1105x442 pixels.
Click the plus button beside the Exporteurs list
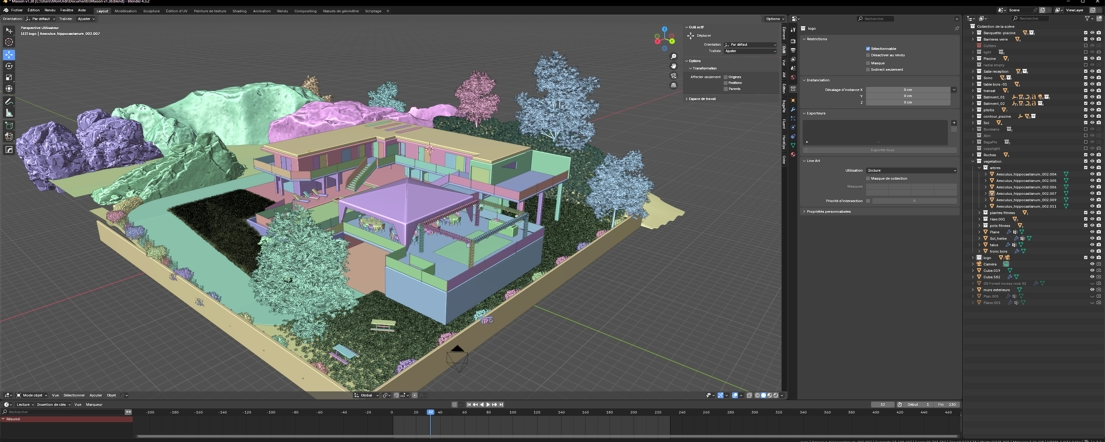tap(954, 122)
